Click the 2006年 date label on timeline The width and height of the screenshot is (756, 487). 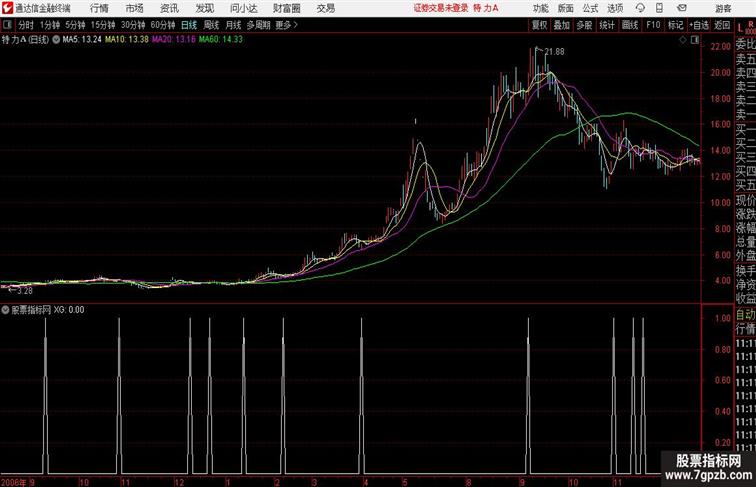14,482
